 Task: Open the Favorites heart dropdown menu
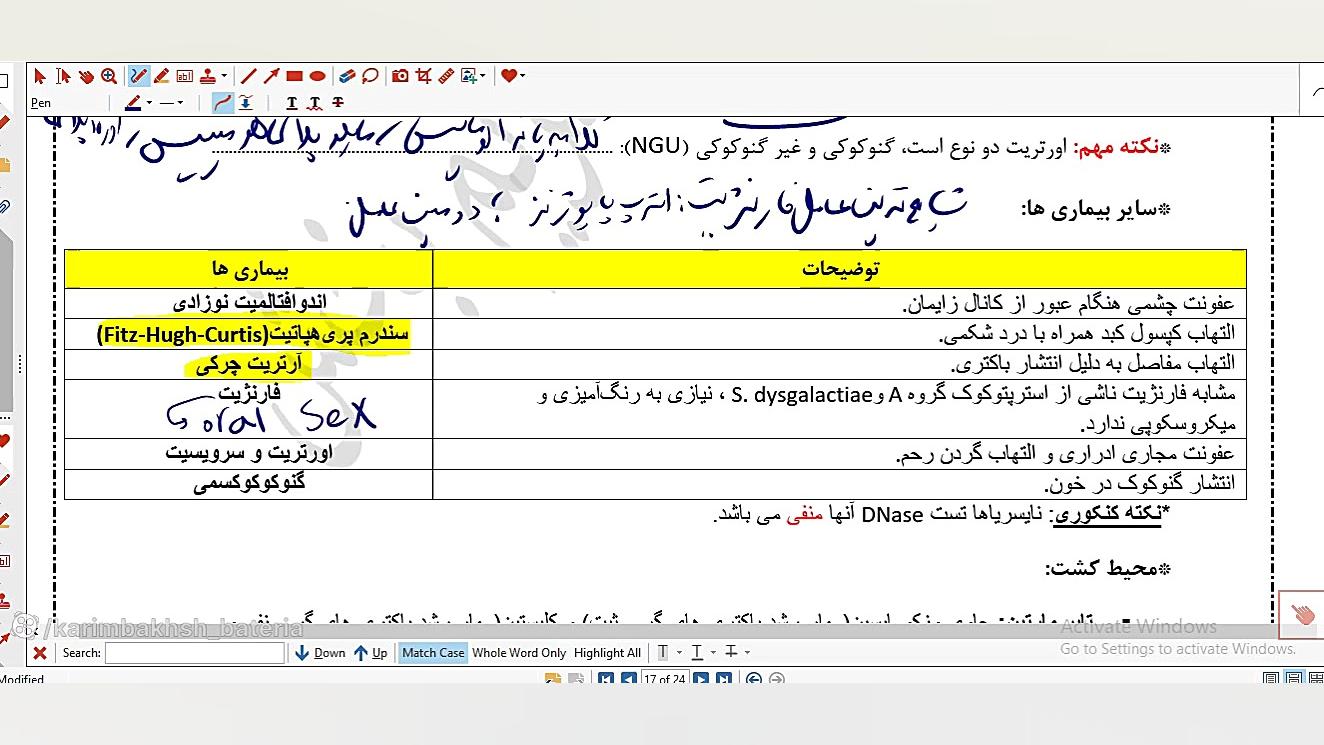click(x=525, y=77)
